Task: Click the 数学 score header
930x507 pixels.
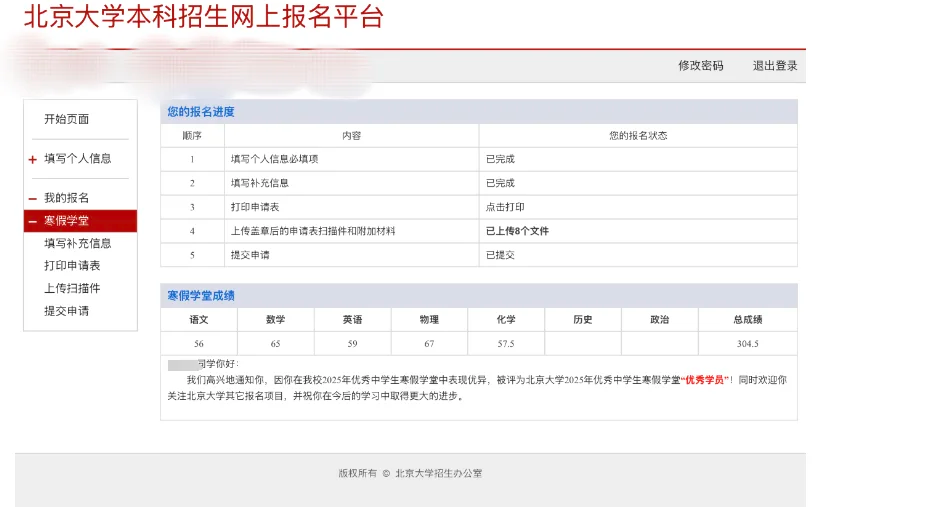Action: click(x=276, y=320)
